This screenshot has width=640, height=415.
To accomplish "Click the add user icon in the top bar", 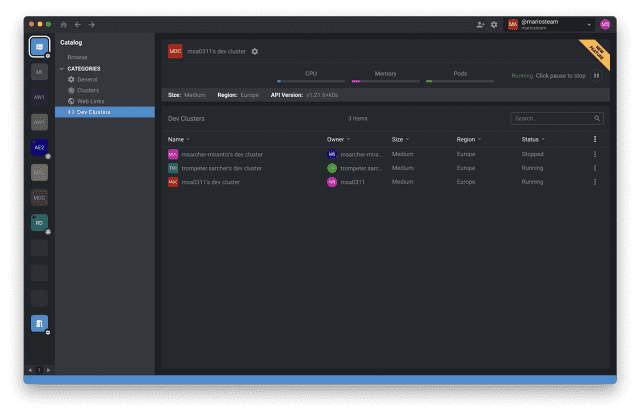I will 480,24.
